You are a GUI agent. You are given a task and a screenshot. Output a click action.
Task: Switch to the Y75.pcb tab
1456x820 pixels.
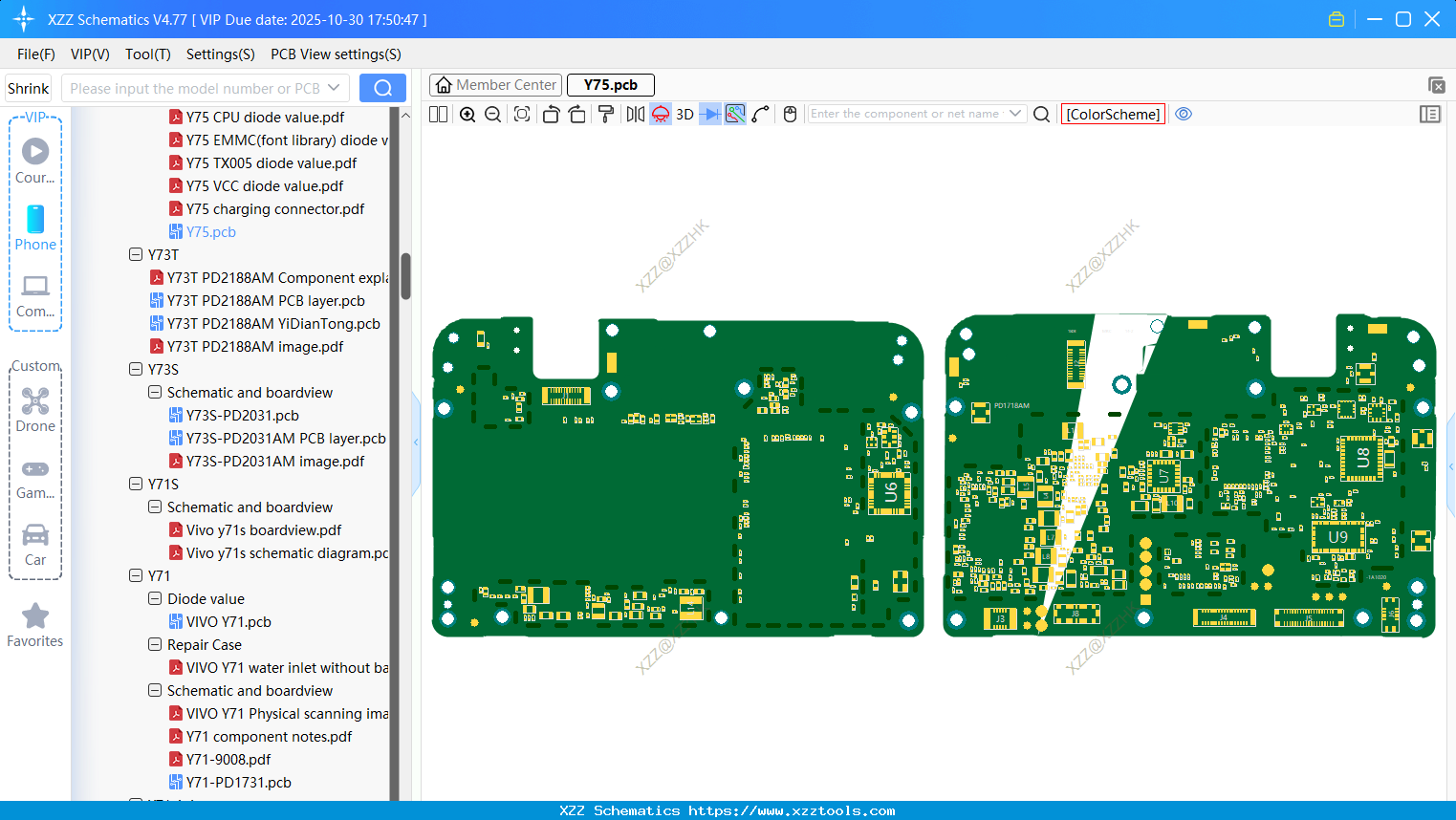[x=611, y=85]
